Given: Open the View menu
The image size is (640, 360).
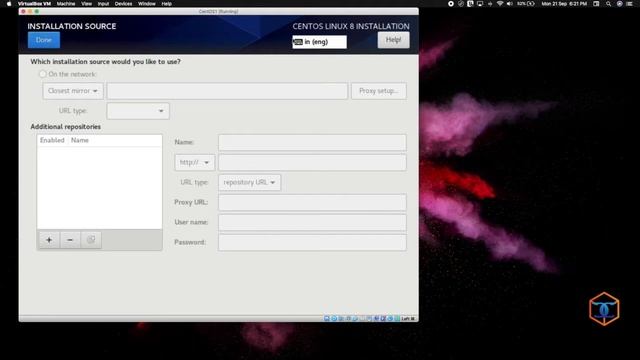Looking at the screenshot, I should click(86, 4).
